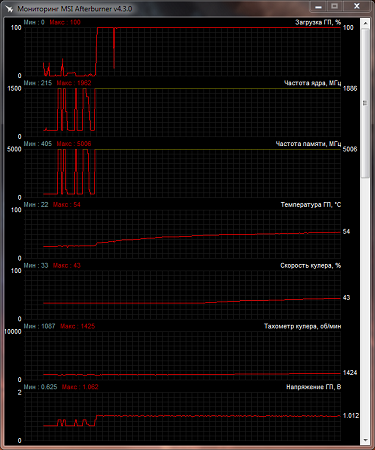Click the label Скорость кулера, %

point(311,265)
